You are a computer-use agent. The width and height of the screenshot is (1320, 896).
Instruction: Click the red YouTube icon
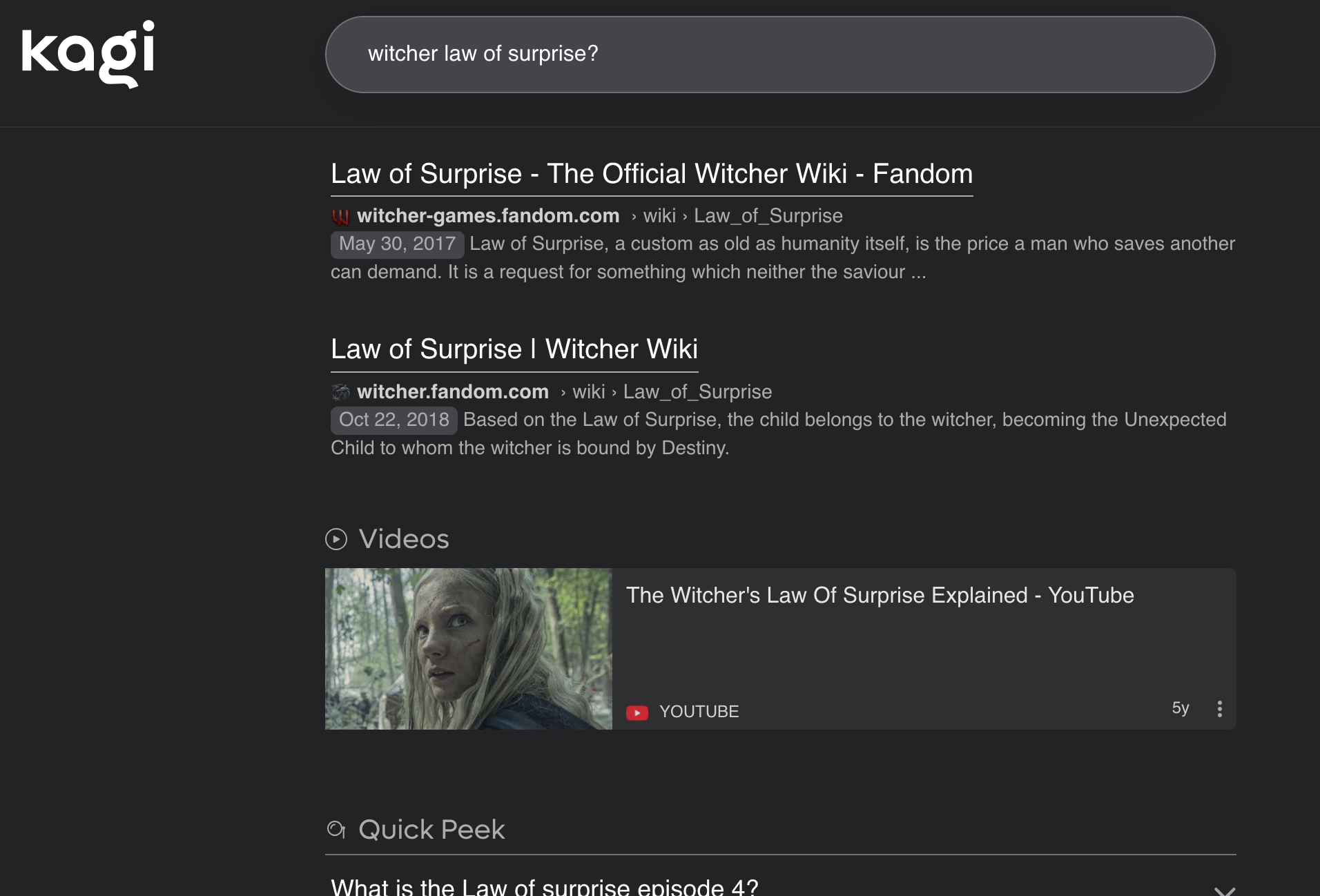click(637, 712)
